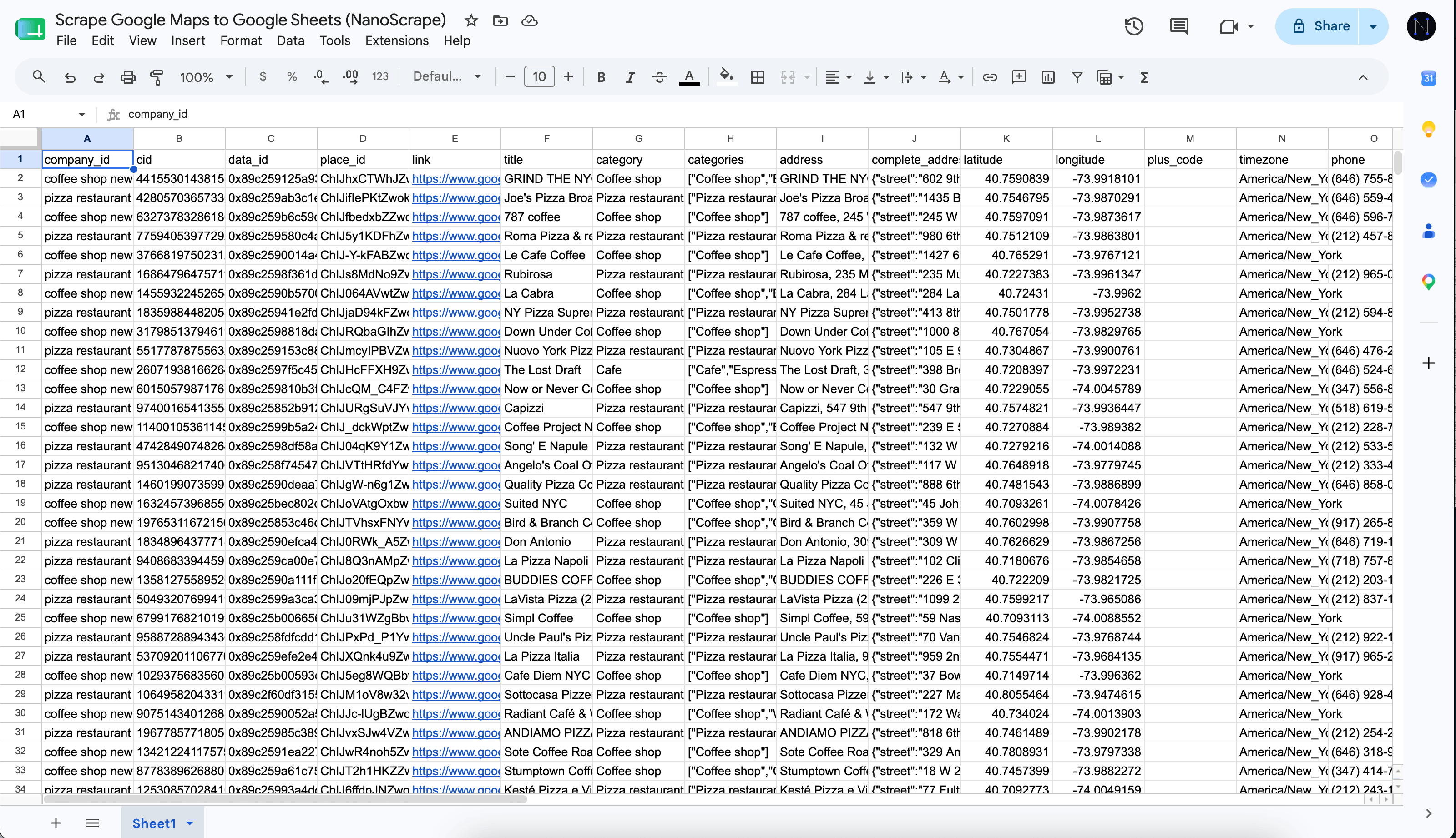This screenshot has height=838, width=1456.
Task: Open the text wrapping dropdown
Action: (913, 77)
